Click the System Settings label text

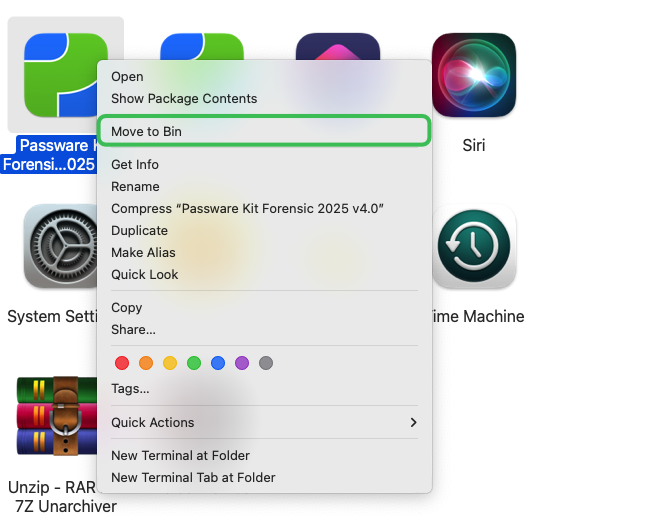pyautogui.click(x=52, y=316)
